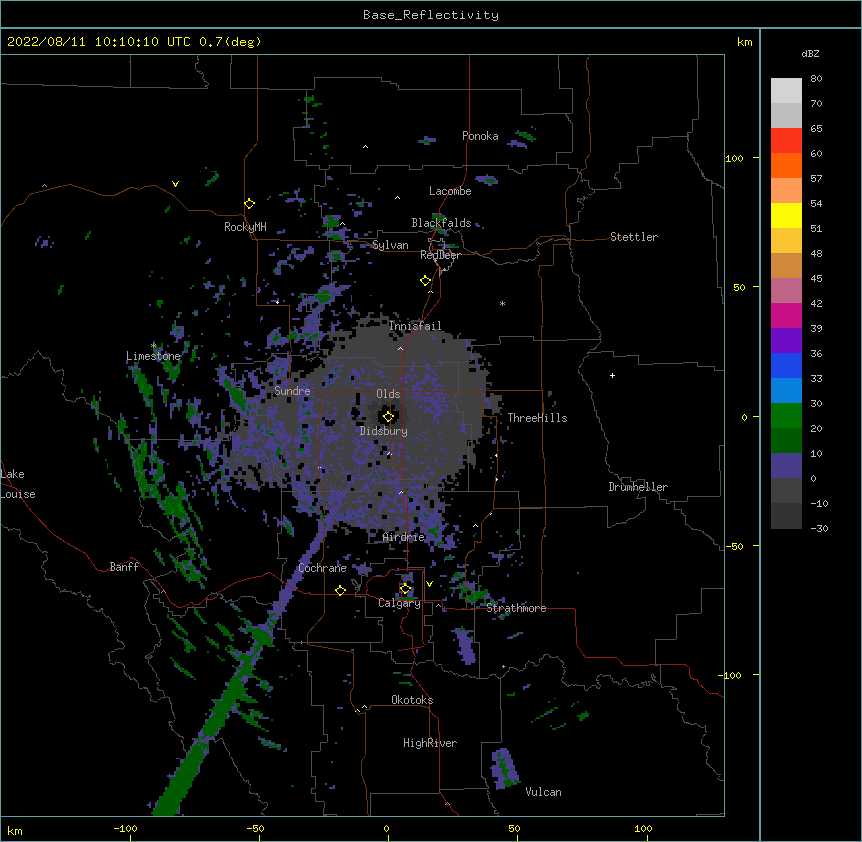862x842 pixels.
Task: Click the Lacombe city label
Action: tap(450, 191)
